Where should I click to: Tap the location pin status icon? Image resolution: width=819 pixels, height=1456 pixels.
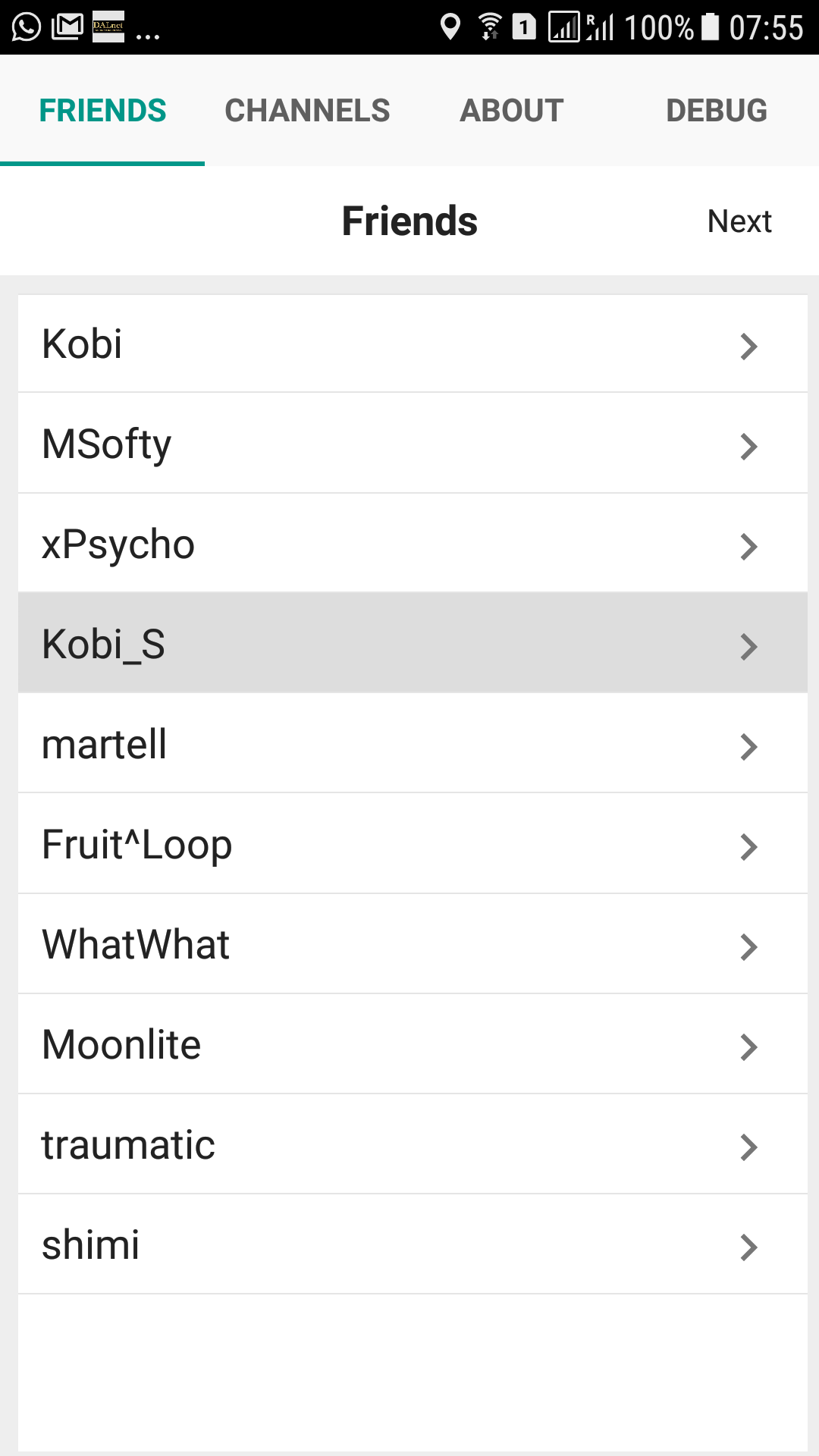pos(450,27)
